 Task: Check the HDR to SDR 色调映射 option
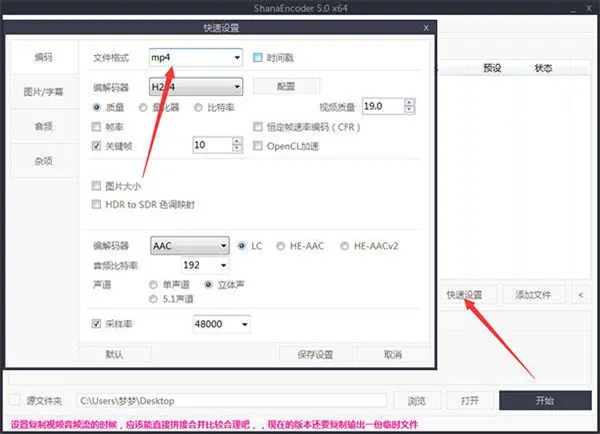point(97,204)
